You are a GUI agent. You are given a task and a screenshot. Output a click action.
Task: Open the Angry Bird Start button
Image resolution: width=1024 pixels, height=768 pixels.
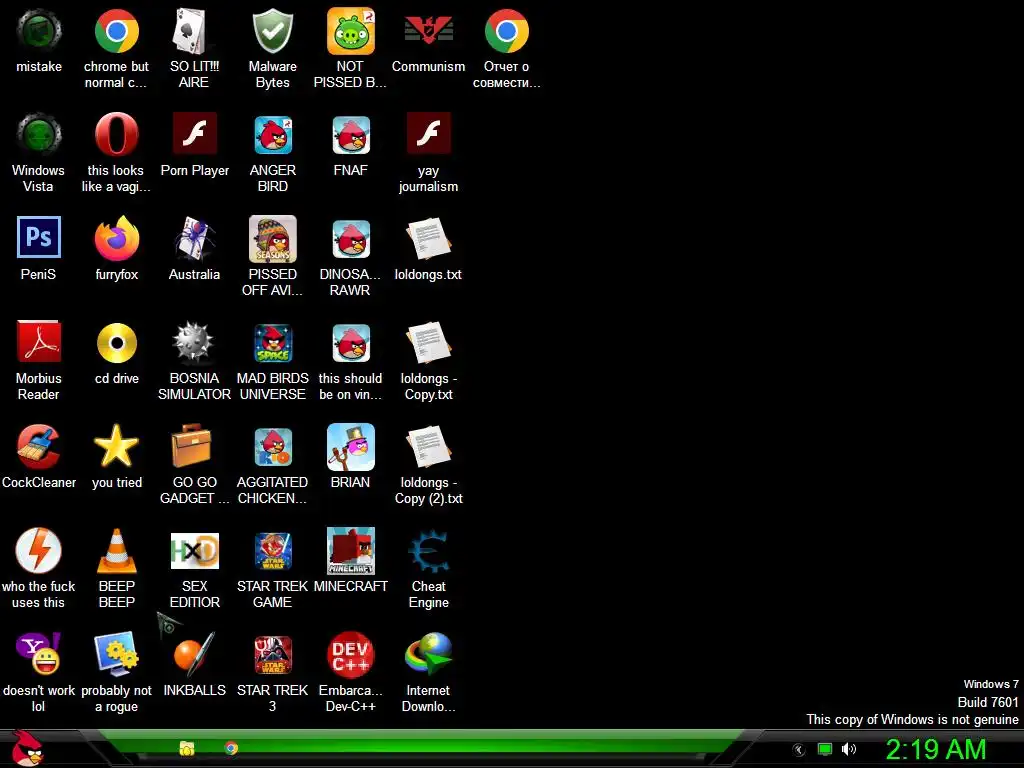[27, 748]
